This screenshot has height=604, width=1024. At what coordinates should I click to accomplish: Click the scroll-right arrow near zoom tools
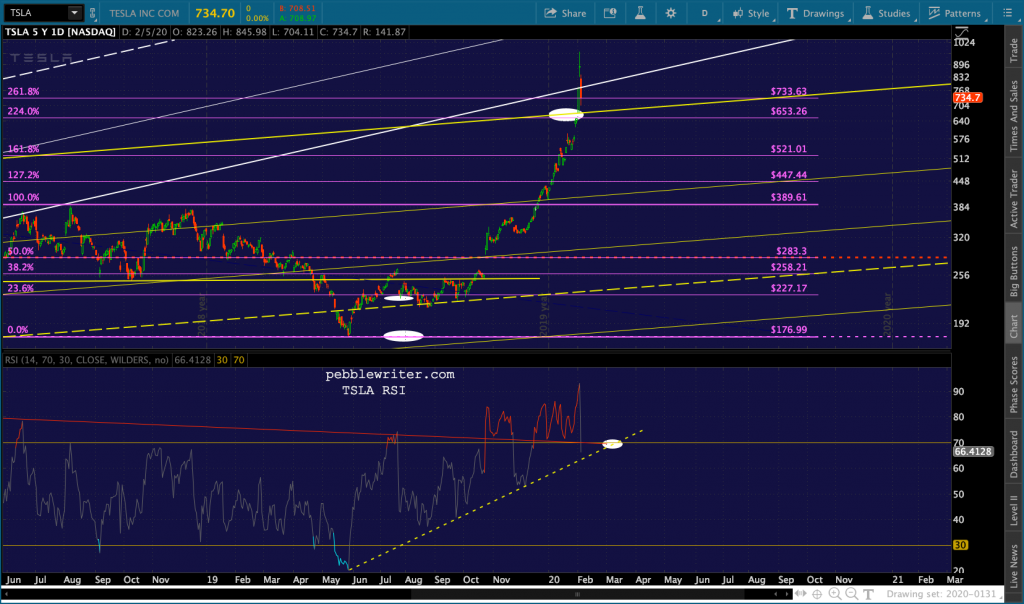pyautogui.click(x=786, y=594)
